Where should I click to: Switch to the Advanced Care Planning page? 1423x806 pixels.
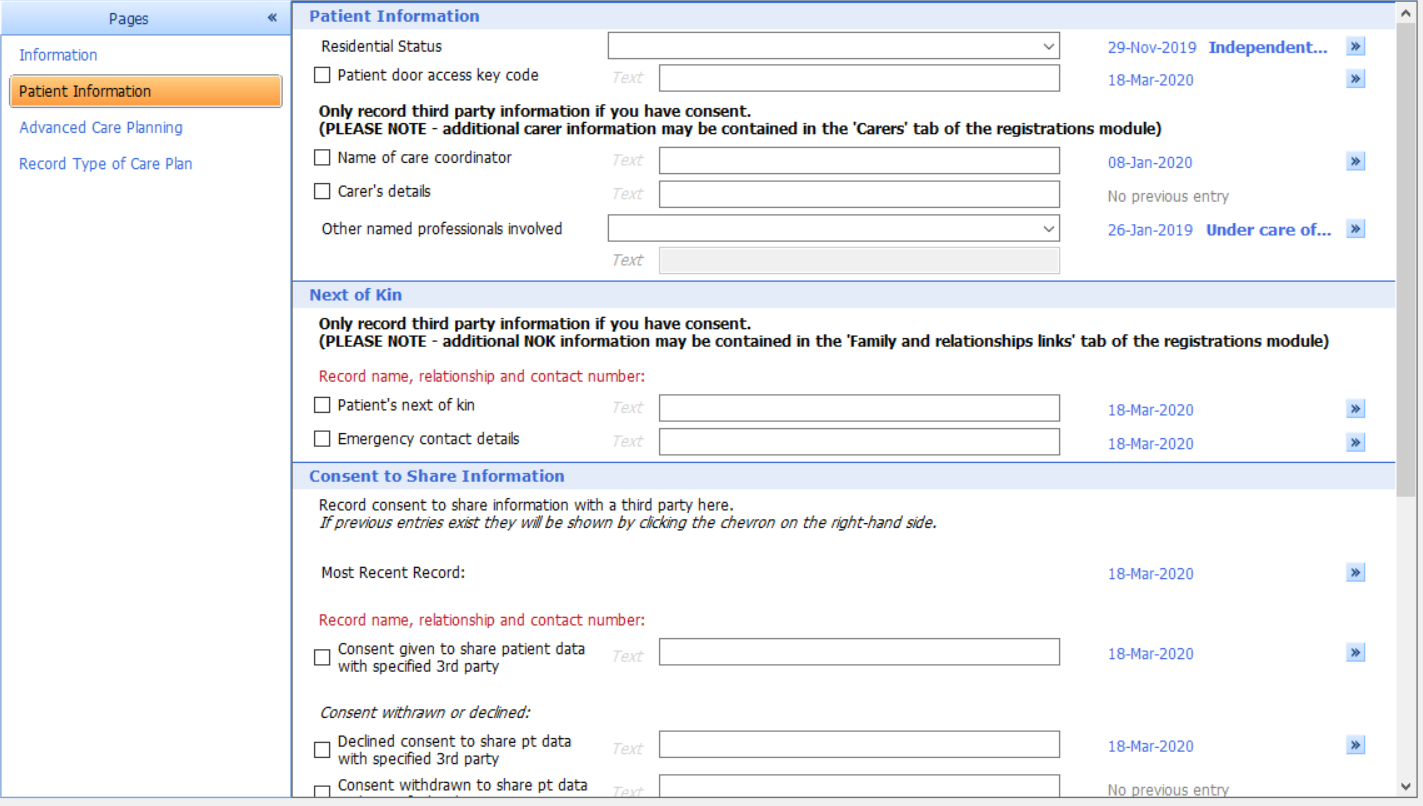click(101, 127)
